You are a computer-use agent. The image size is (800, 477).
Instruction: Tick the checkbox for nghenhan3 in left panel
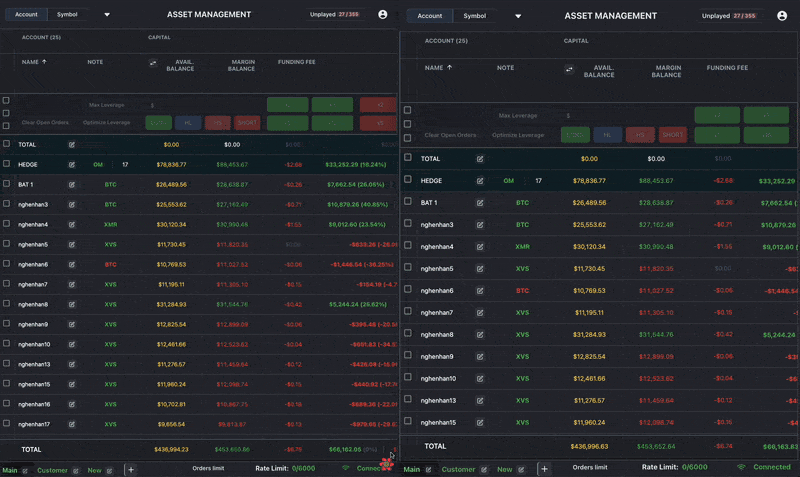(x=6, y=204)
